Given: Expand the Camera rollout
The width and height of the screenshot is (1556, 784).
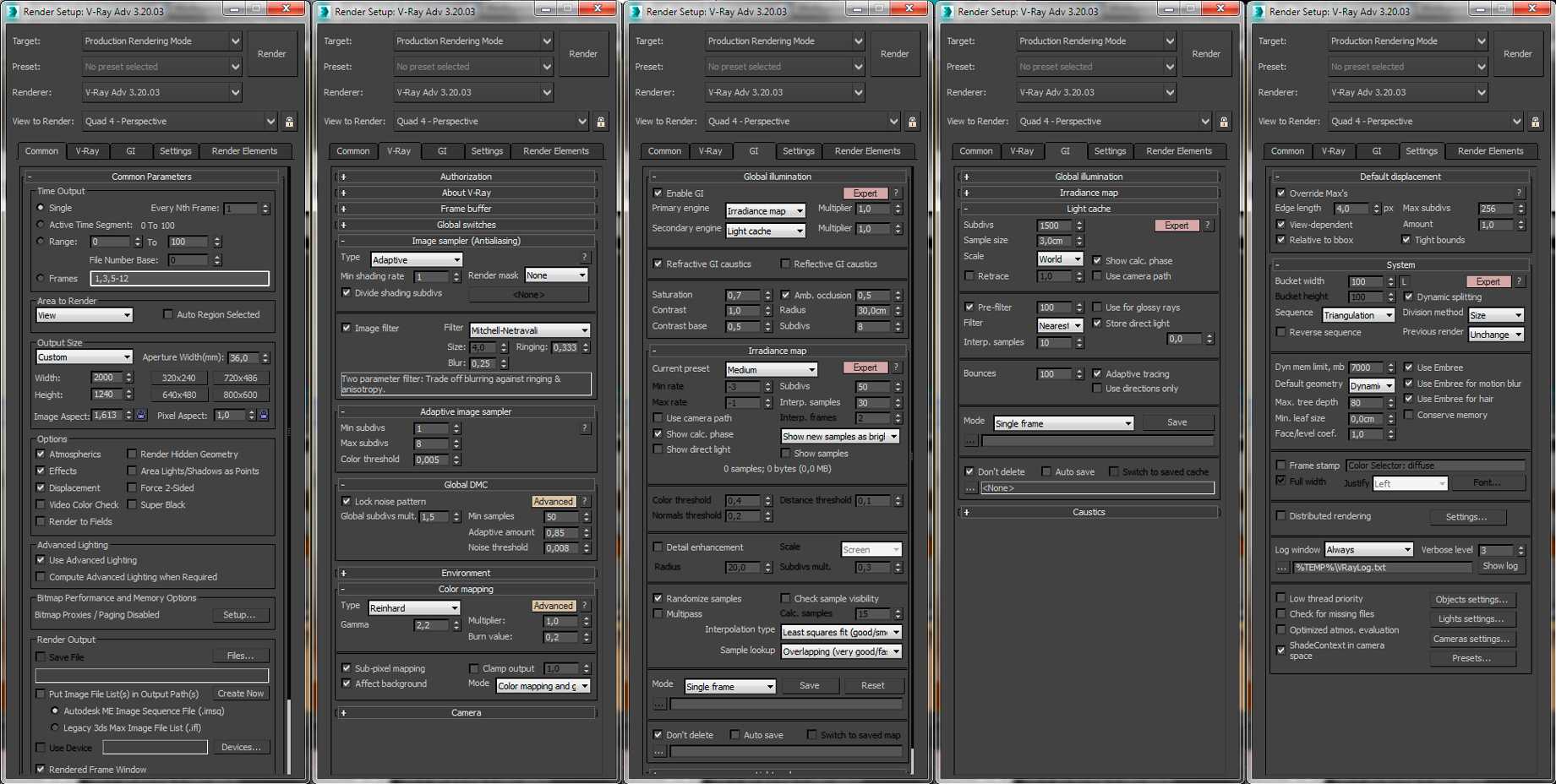Looking at the screenshot, I should [466, 713].
